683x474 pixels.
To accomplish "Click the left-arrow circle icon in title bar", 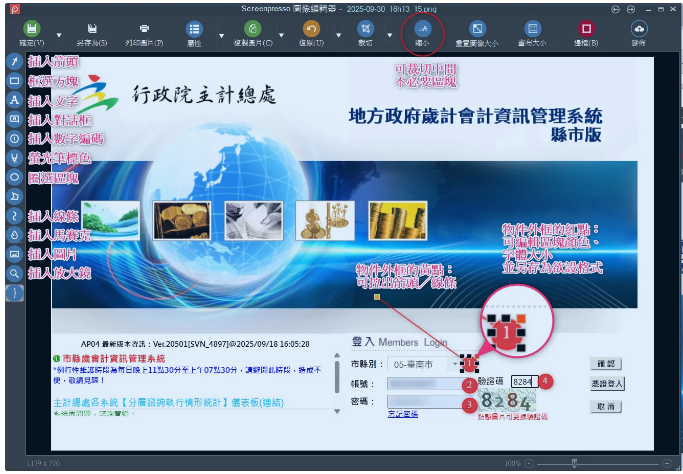I will (615, 9).
